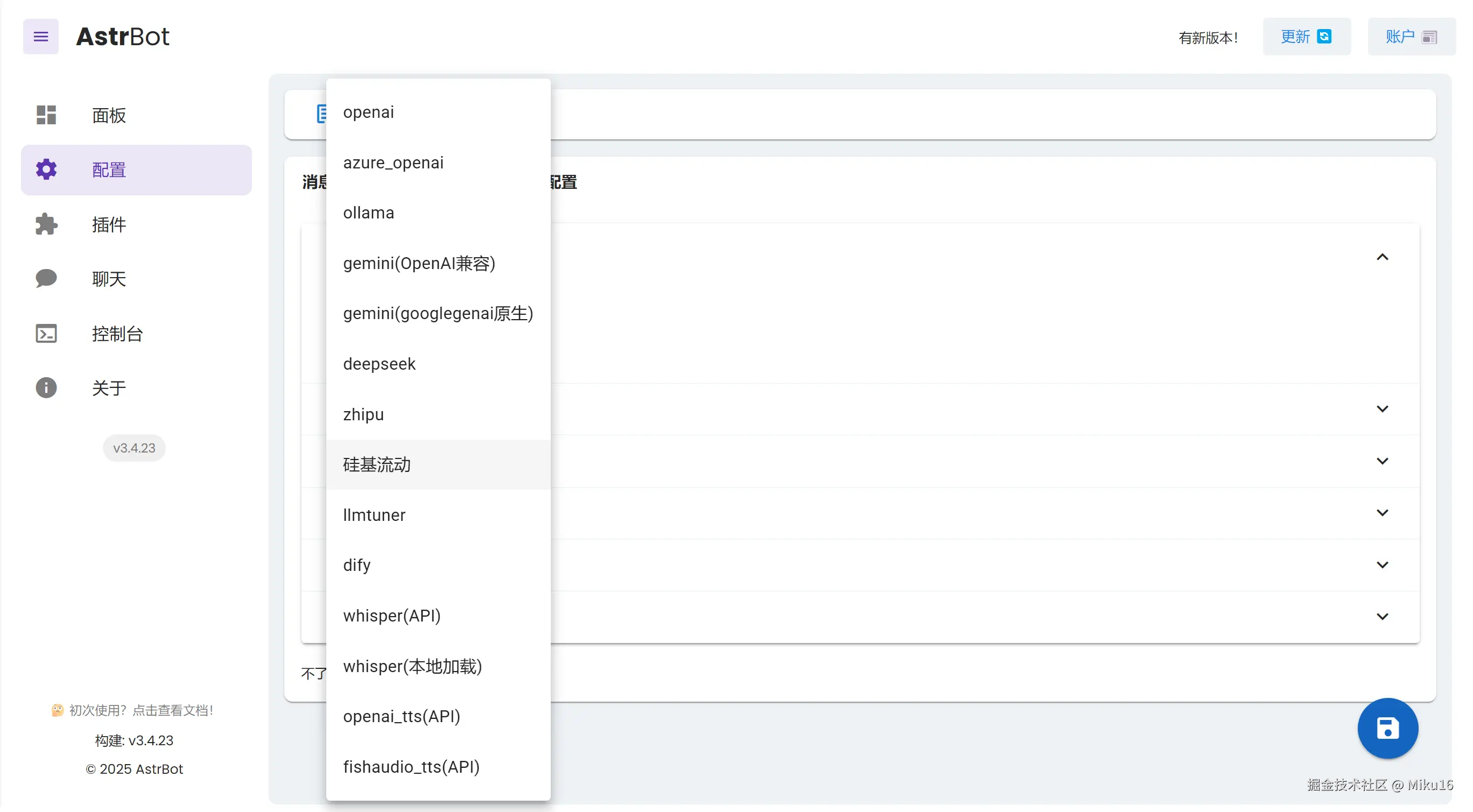The width and height of the screenshot is (1473, 812).
Task: Open the 控制台 terminal icon
Action: [x=46, y=333]
